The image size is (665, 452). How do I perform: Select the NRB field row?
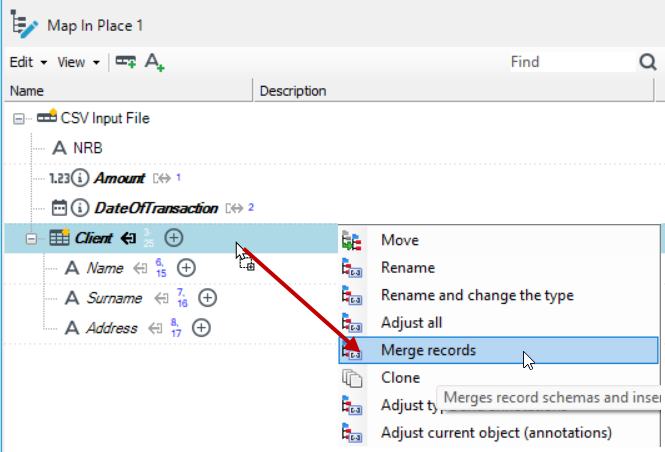pyautogui.click(x=88, y=148)
